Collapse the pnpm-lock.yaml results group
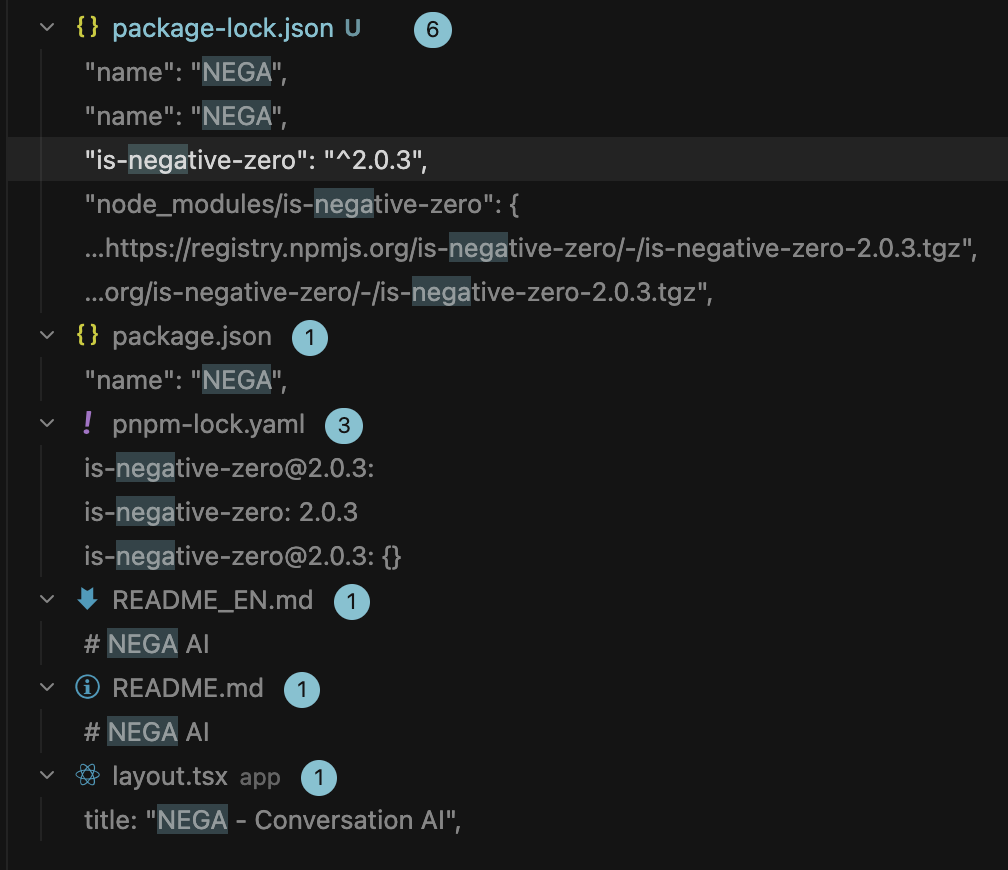This screenshot has height=870, width=1008. (x=46, y=424)
